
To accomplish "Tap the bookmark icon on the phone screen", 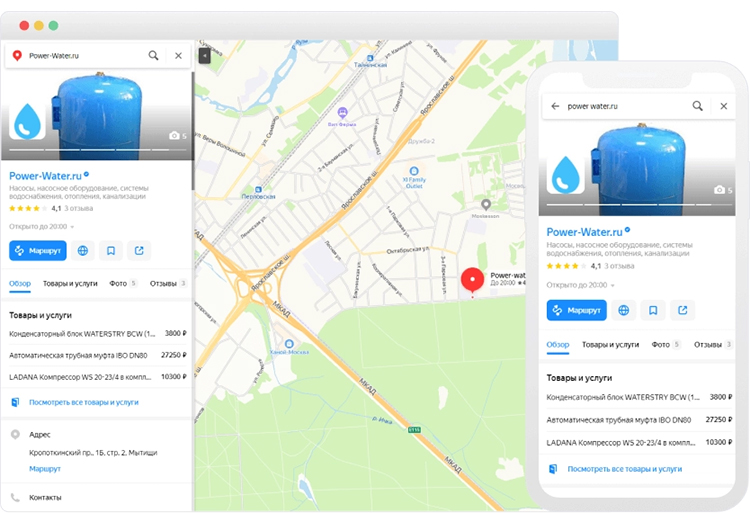I will tap(654, 310).
